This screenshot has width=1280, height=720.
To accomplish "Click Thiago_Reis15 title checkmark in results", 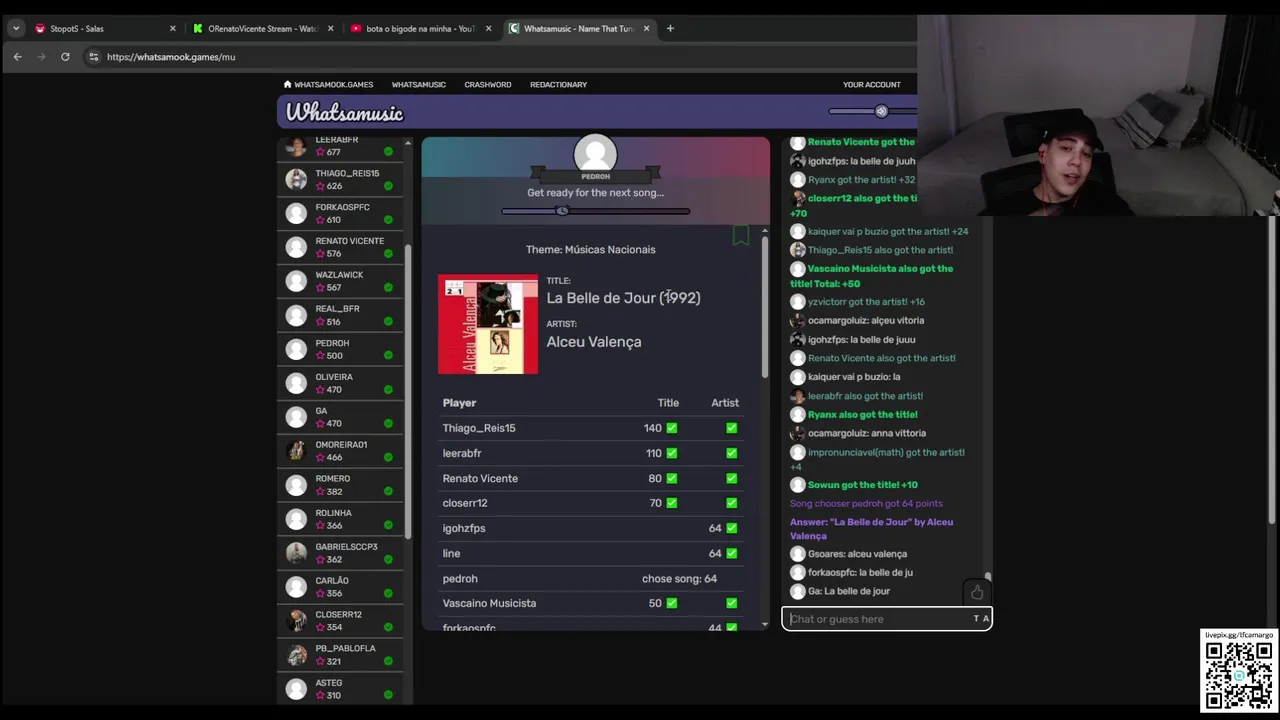I will (672, 428).
